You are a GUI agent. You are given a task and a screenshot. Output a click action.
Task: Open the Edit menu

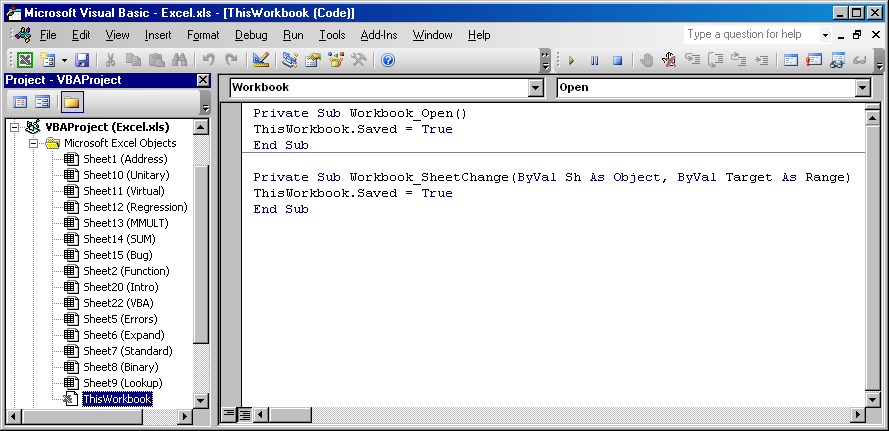(x=81, y=35)
